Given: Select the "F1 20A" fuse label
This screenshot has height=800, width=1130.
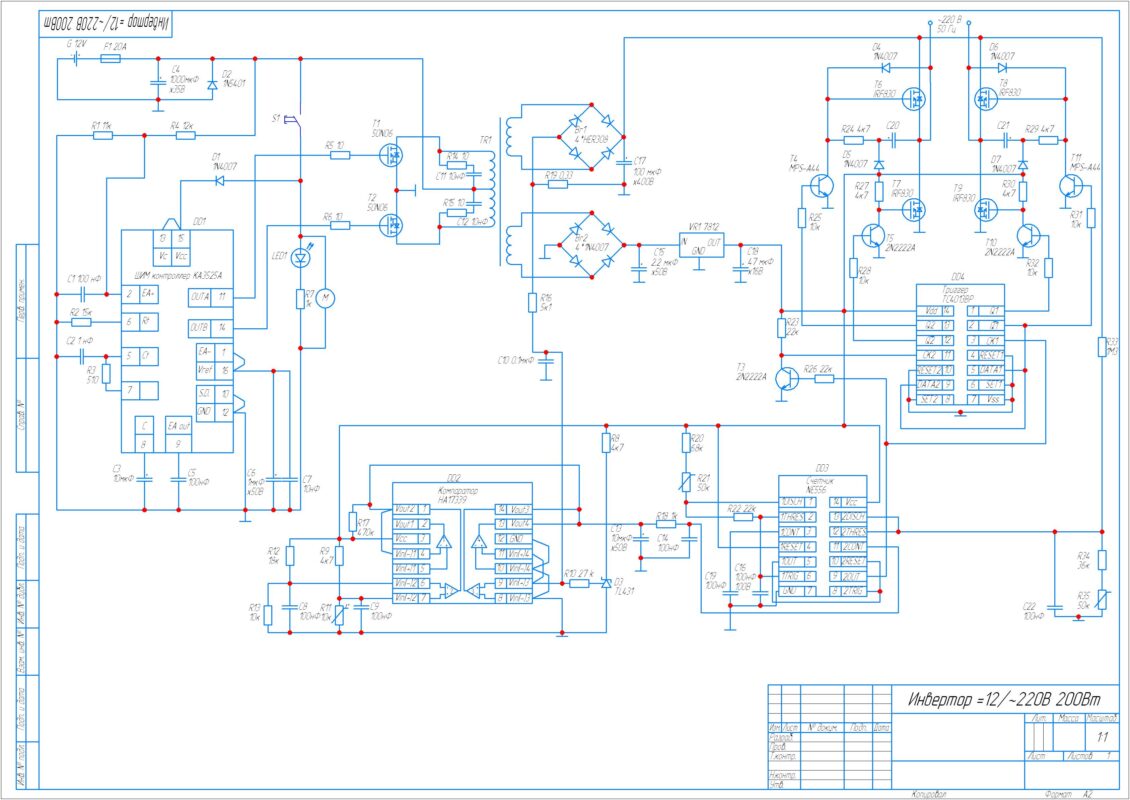Looking at the screenshot, I should coord(116,45).
